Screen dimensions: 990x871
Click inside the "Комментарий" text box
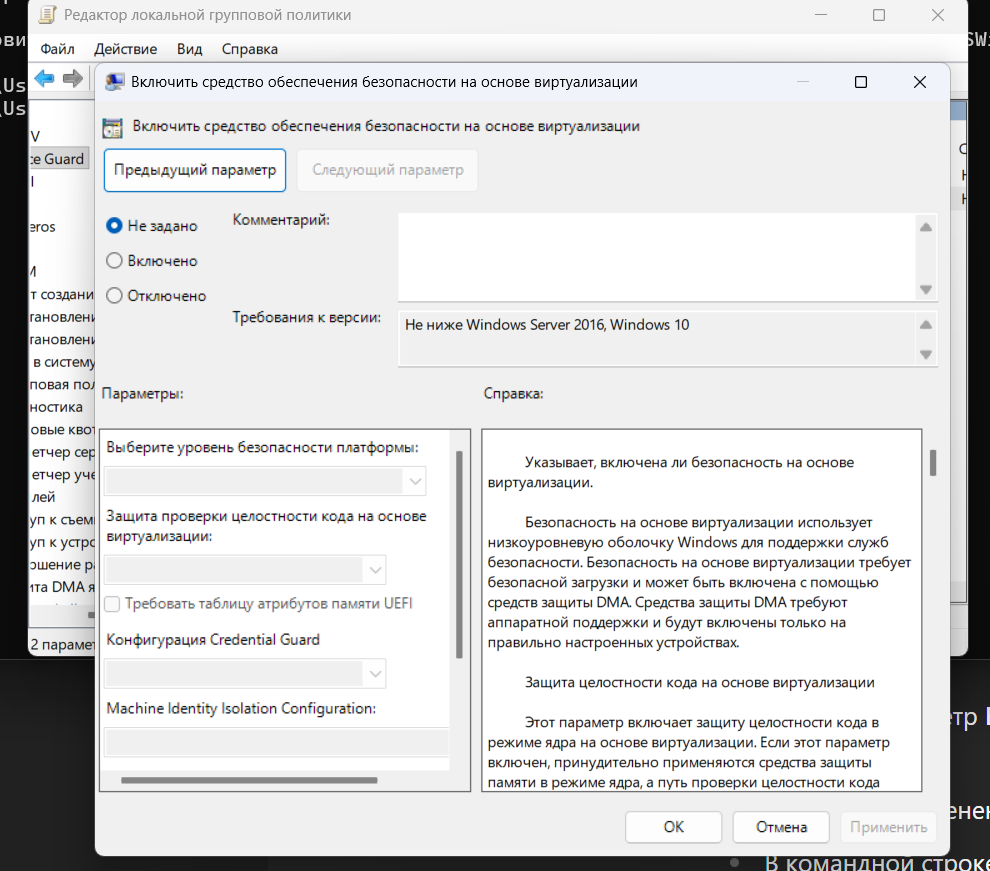coord(657,257)
